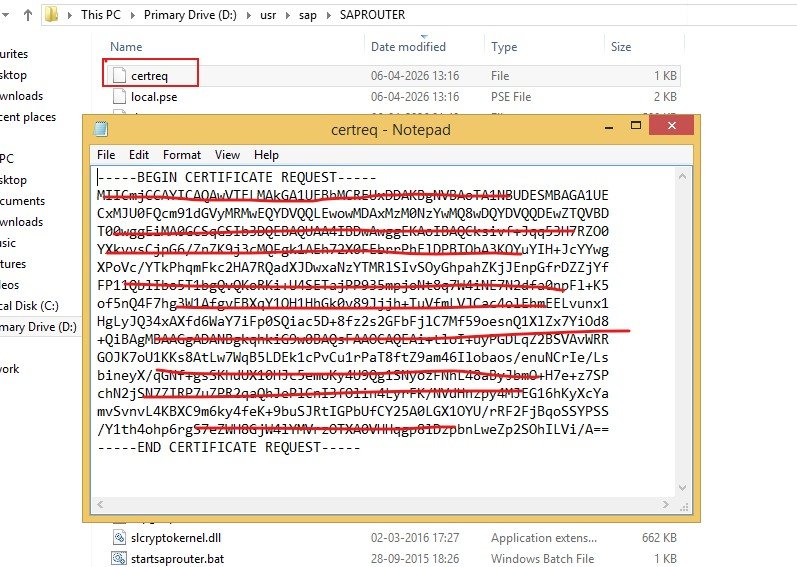This screenshot has height=567, width=797.
Task: Click the left-scroll arrow in Notepad
Action: click(x=100, y=505)
